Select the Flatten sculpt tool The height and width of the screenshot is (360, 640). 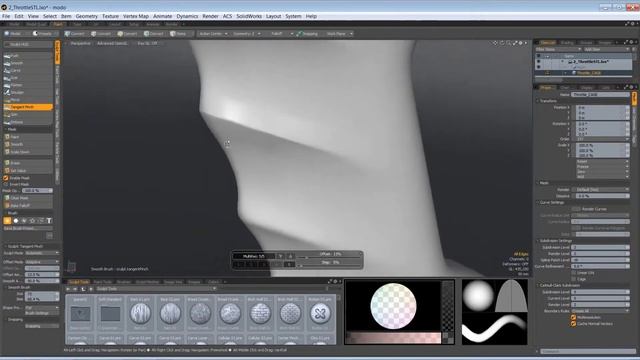coord(28,85)
